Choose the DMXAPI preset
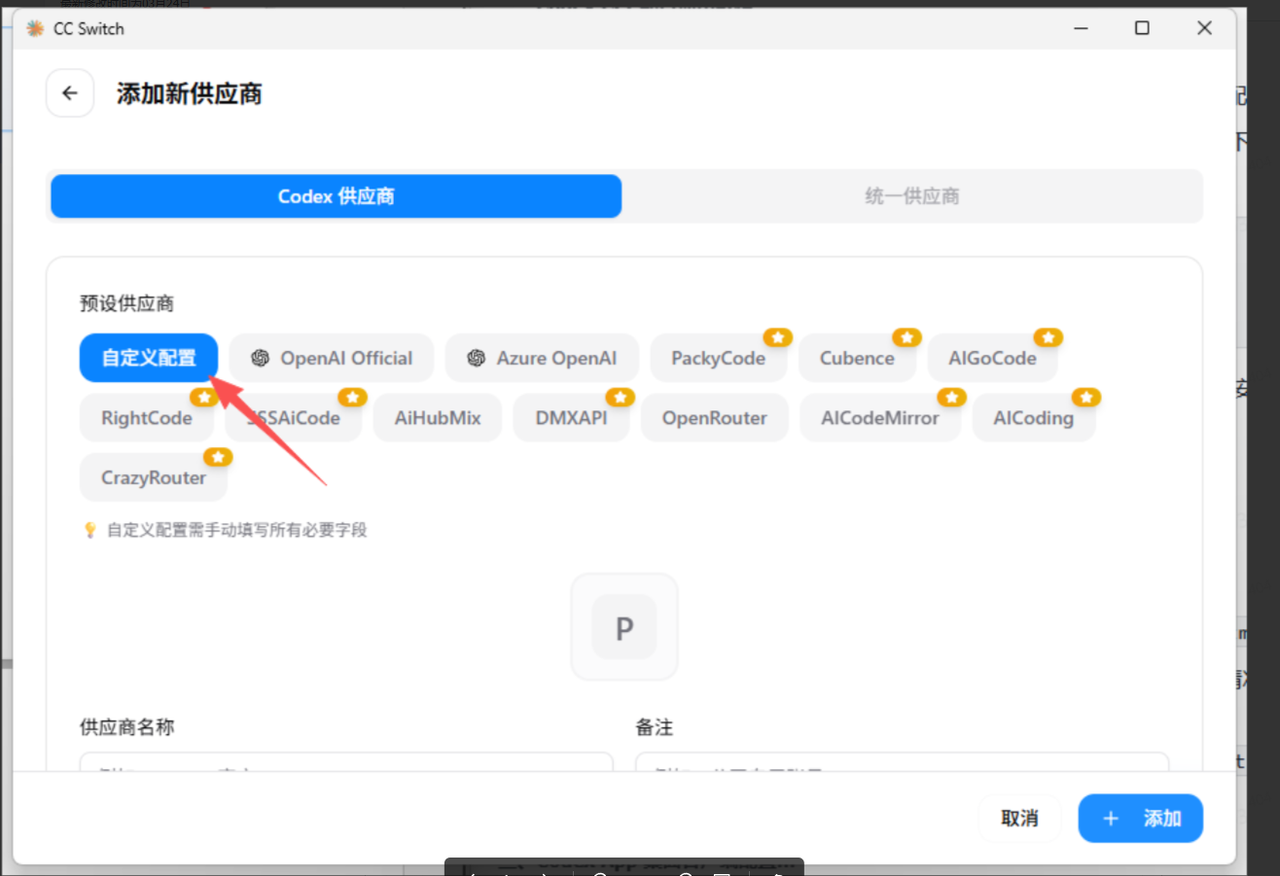 (x=571, y=418)
